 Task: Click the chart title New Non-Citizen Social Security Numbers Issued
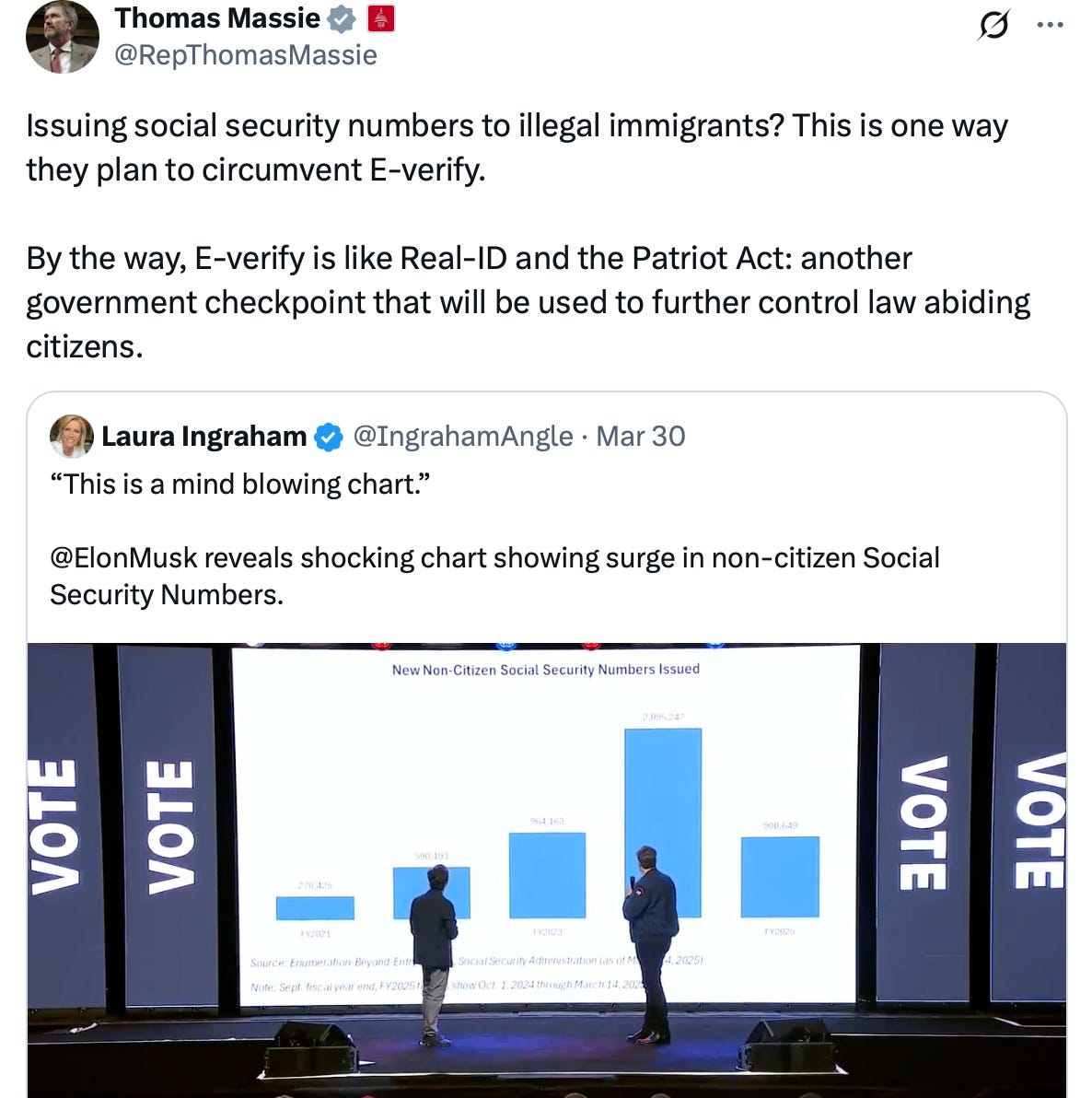(x=545, y=670)
